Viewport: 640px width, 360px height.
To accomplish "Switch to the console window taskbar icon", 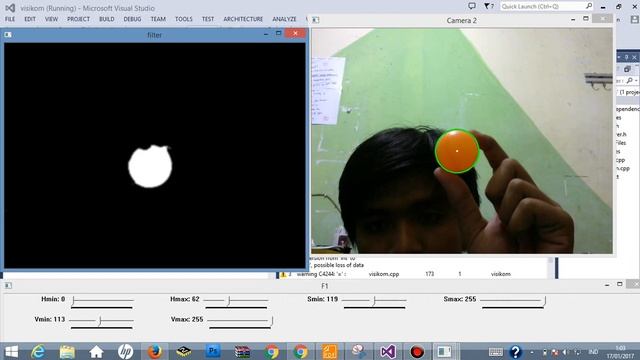I will pos(444,352).
